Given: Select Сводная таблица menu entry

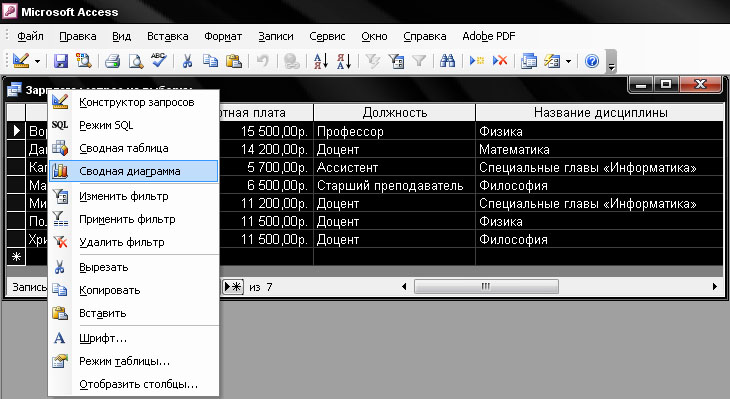Looking at the screenshot, I should 133,148.
